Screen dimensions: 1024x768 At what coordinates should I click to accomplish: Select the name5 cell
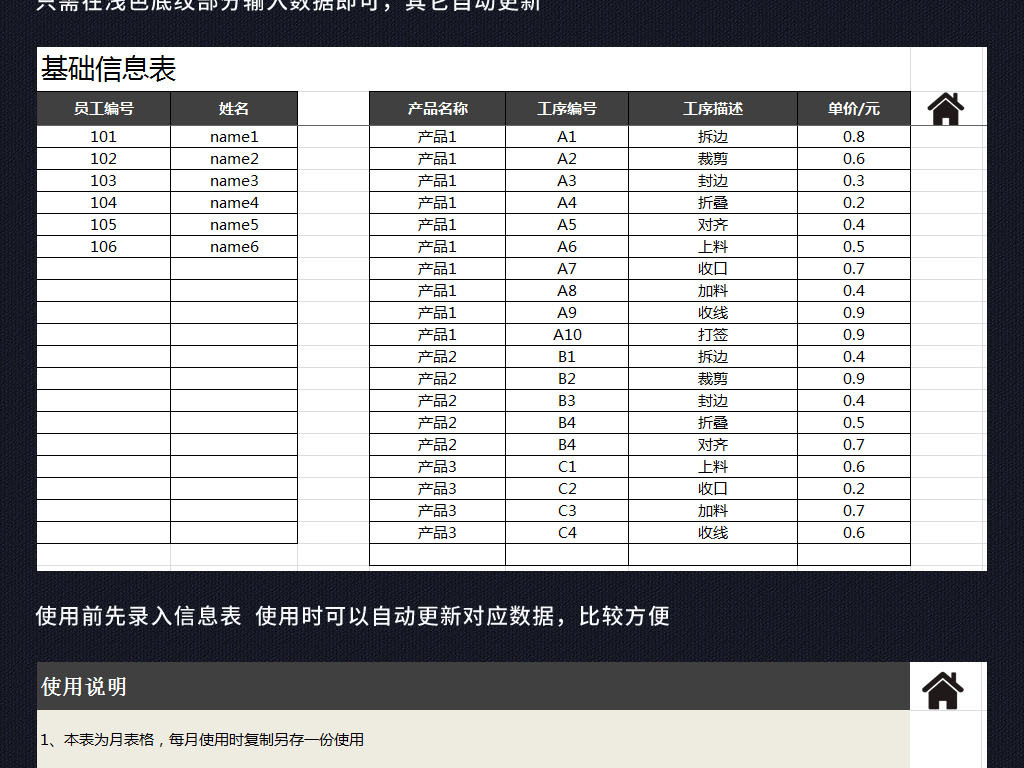(234, 225)
